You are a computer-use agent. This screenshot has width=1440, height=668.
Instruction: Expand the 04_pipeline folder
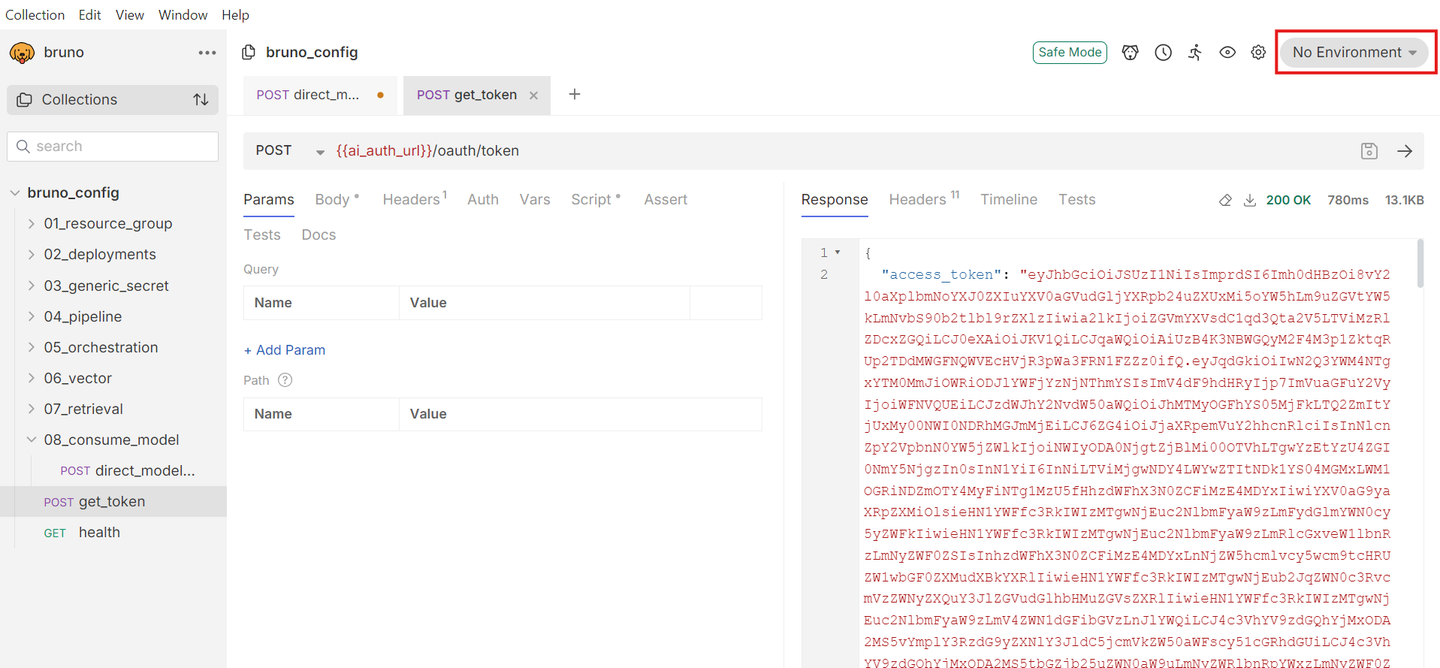(x=31, y=317)
